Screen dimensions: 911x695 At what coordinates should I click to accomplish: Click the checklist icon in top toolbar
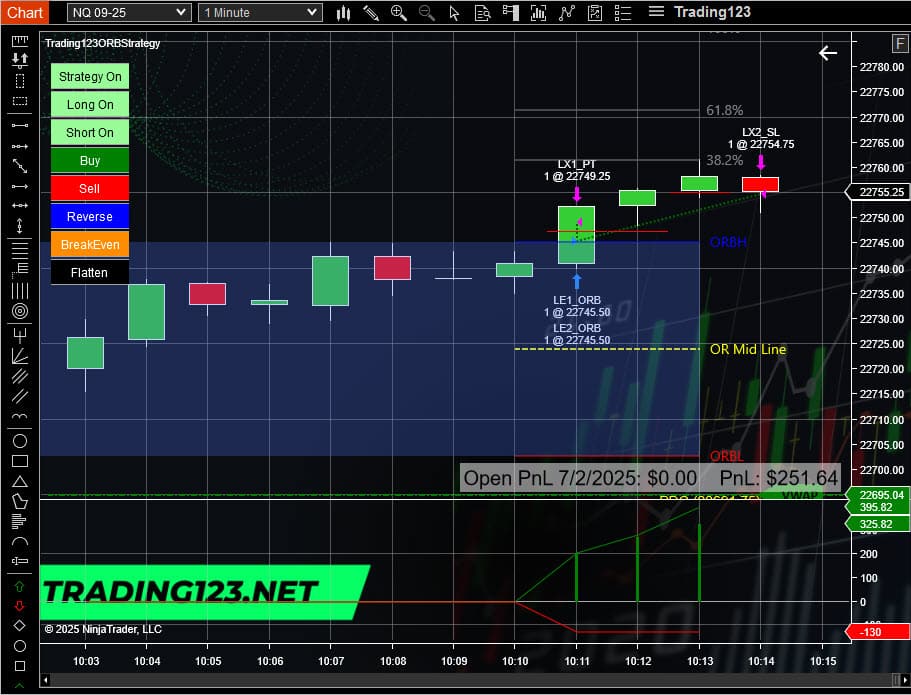click(x=623, y=13)
